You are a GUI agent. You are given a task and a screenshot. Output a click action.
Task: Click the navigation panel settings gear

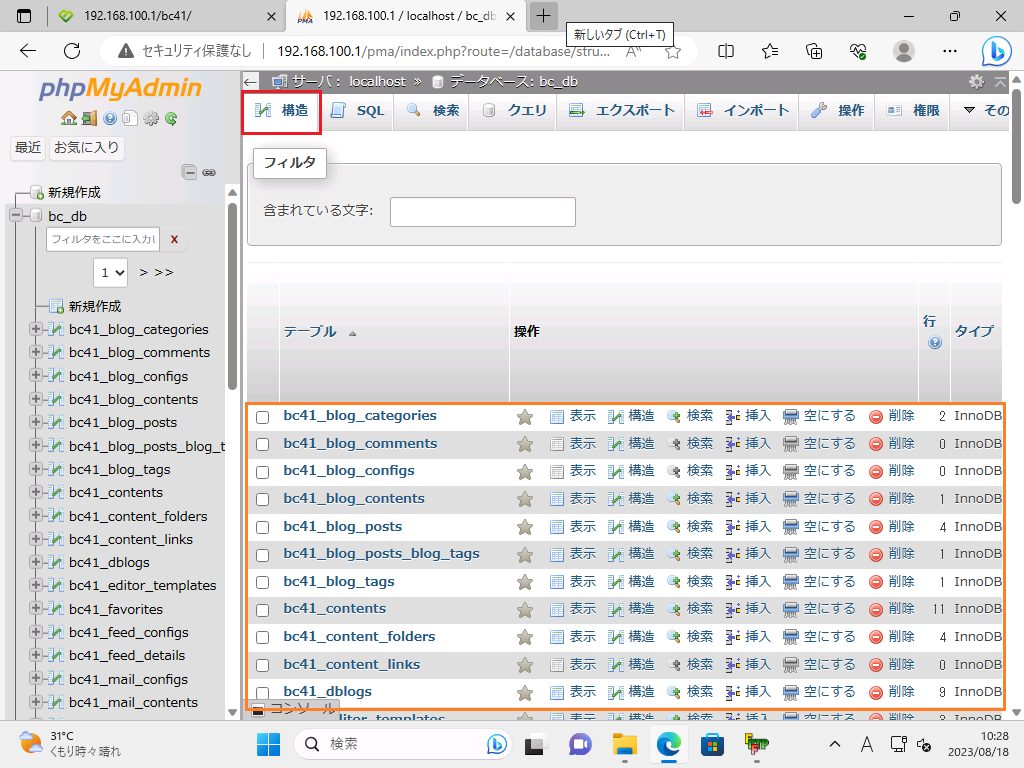pos(151,118)
